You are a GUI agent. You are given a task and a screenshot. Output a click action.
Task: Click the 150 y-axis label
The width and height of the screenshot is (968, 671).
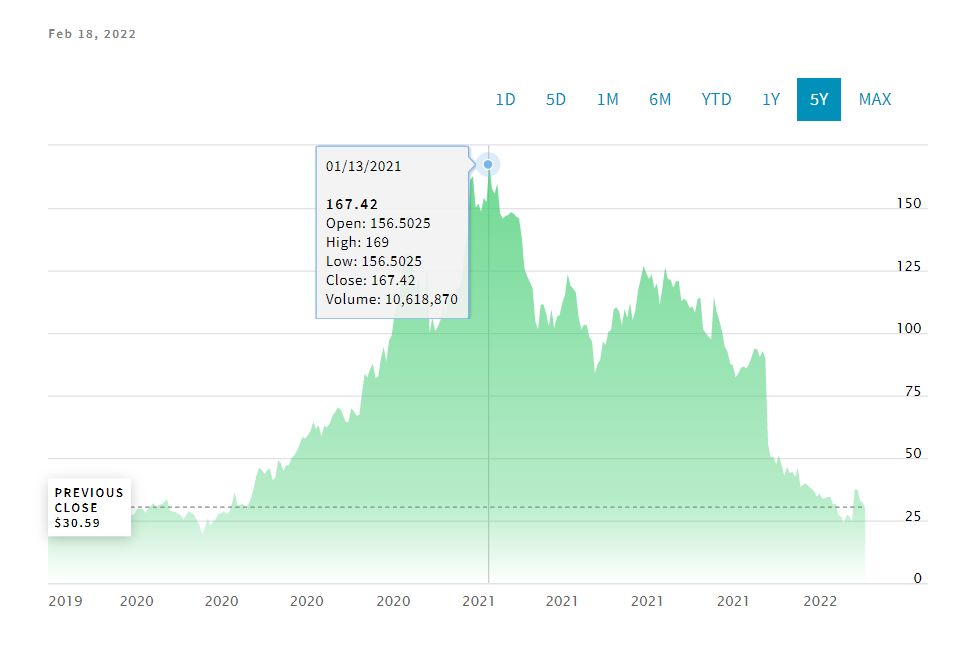point(909,203)
